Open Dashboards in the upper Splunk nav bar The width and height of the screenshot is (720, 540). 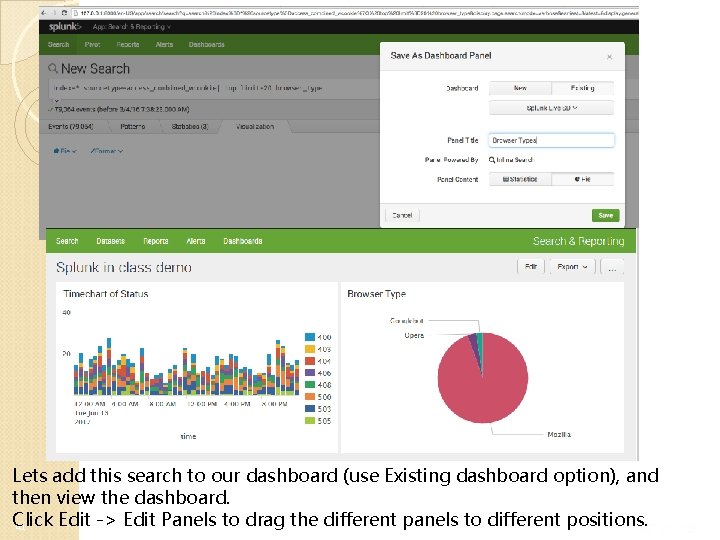pyautogui.click(x=207, y=45)
